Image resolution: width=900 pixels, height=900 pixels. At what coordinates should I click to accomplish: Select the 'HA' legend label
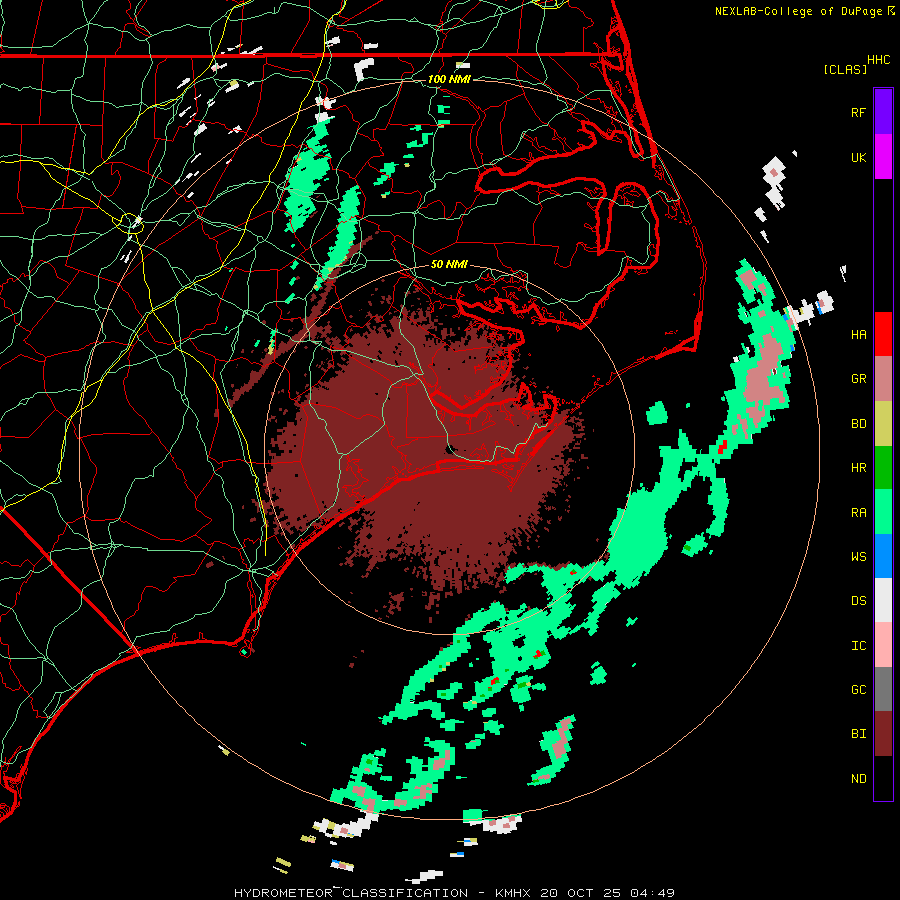[858, 334]
